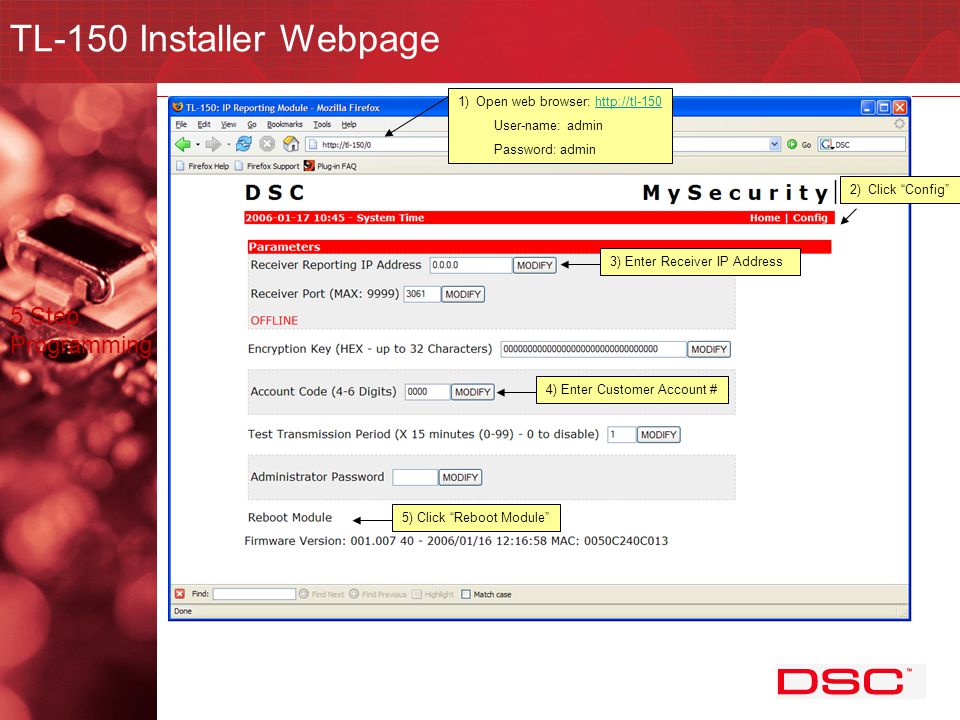Click the Find Next icon
960x720 pixels.
pyautogui.click(x=304, y=594)
